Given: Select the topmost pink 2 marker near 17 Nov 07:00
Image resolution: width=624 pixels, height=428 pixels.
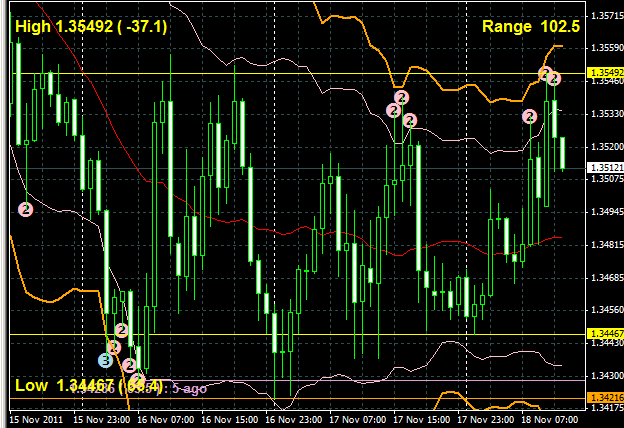Looking at the screenshot, I should [x=401, y=97].
